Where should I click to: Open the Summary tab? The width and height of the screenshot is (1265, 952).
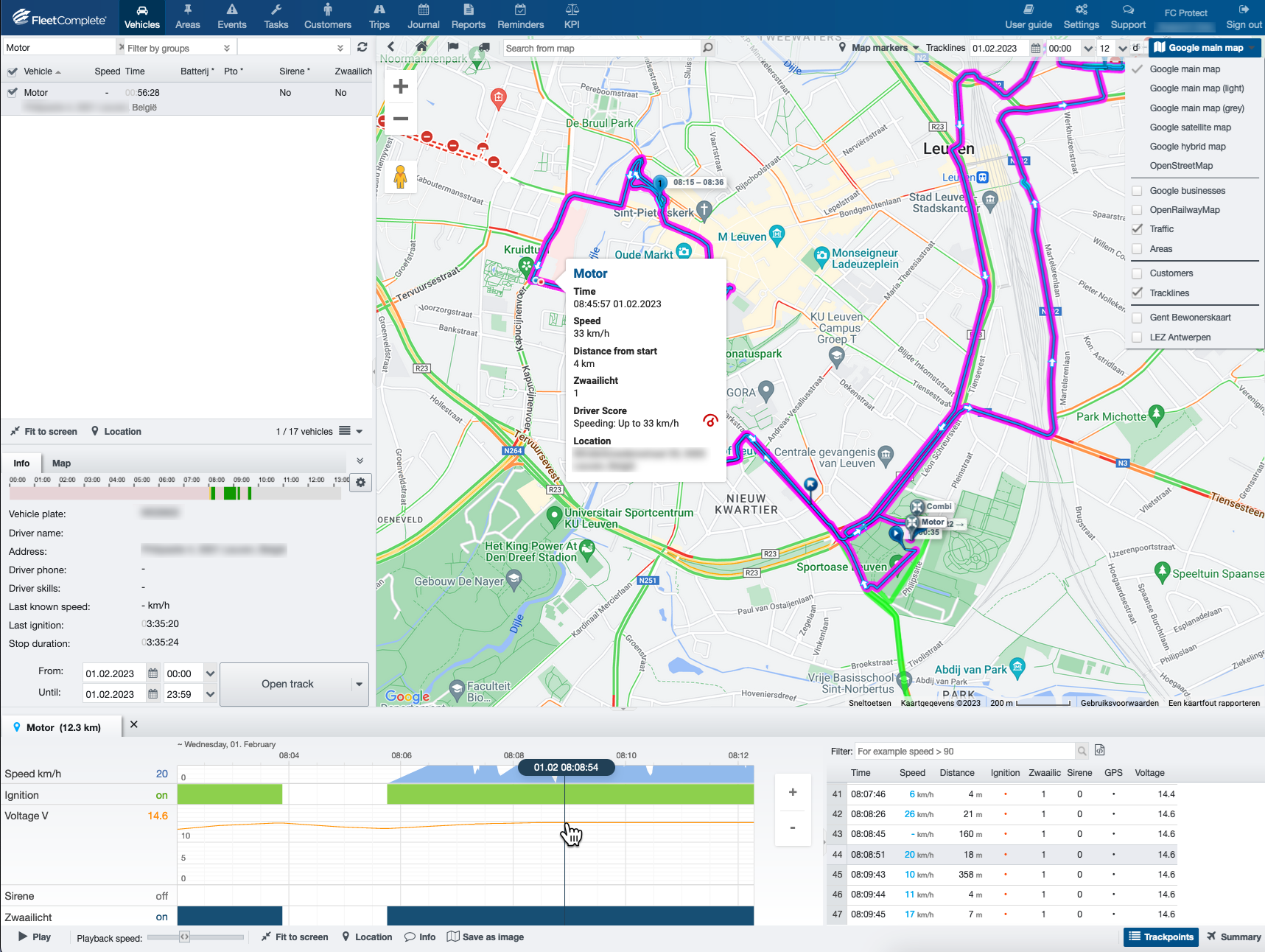tap(1234, 937)
